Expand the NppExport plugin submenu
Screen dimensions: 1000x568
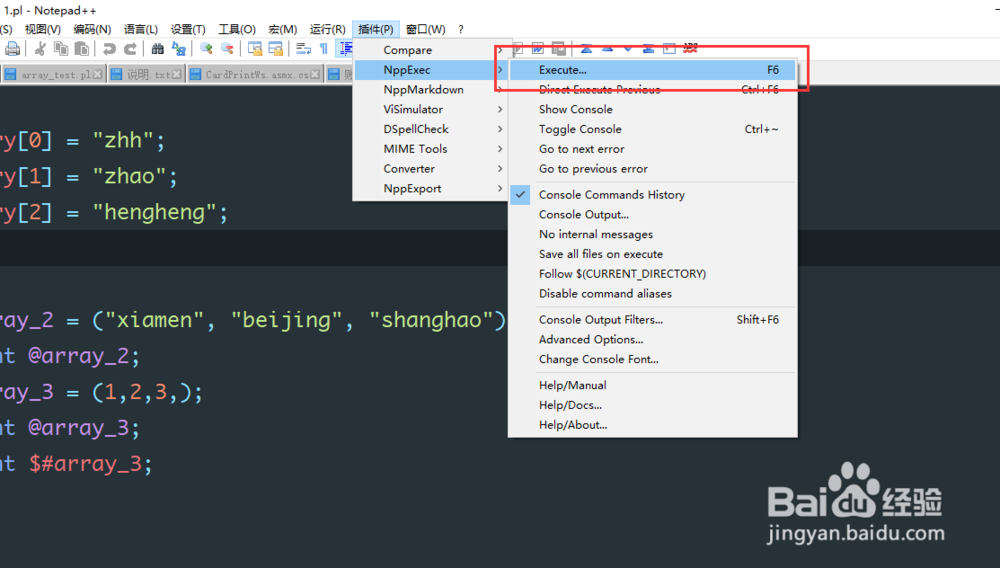[x=430, y=189]
